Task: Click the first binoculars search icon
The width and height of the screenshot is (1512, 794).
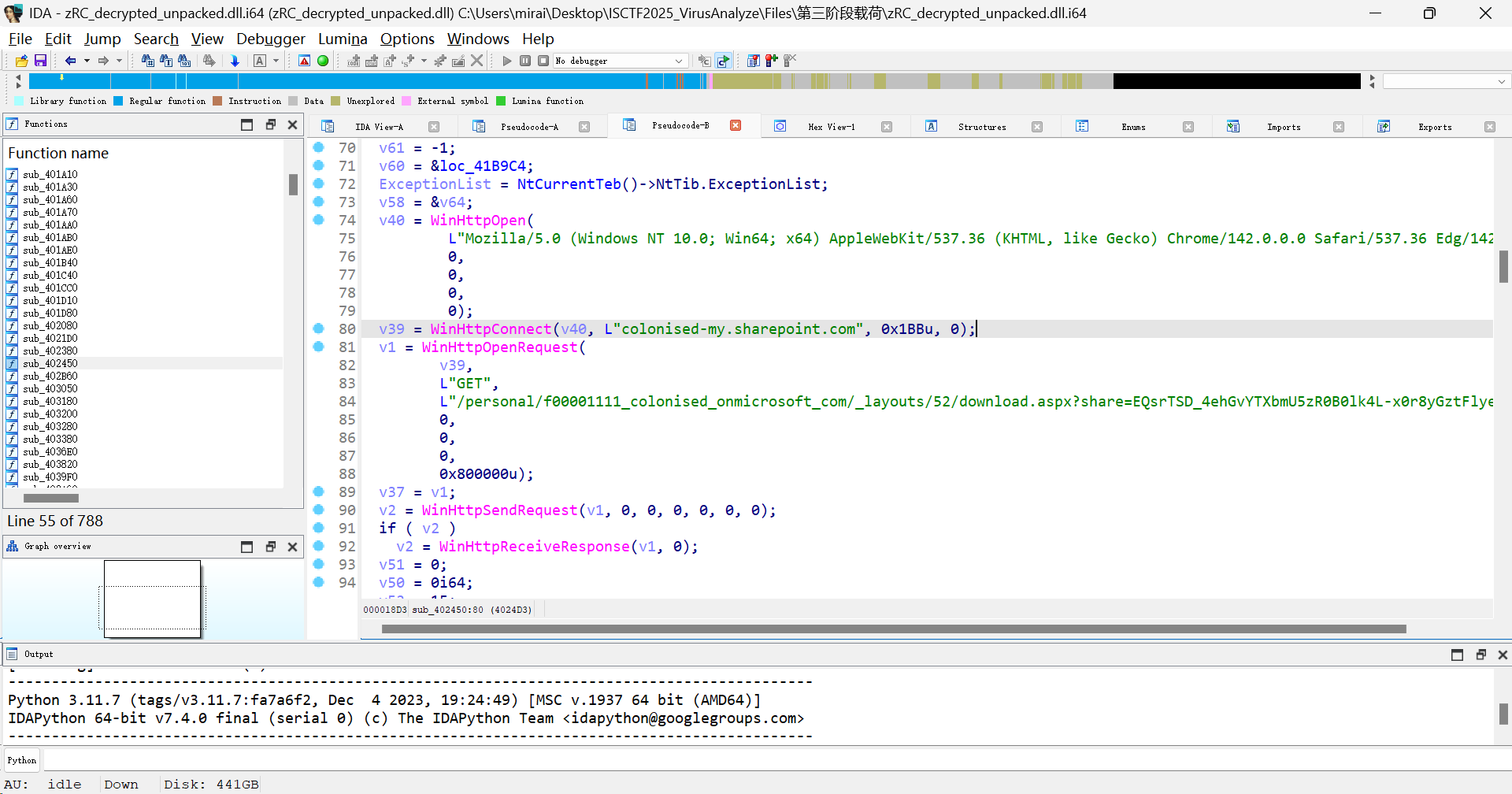Action: pos(148,61)
